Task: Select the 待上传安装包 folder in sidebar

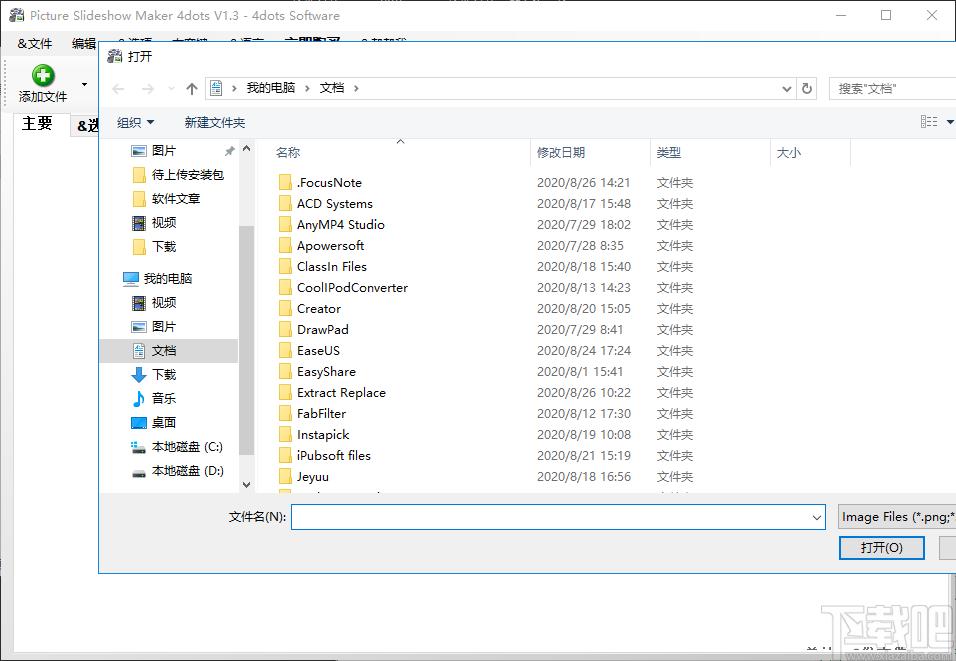Action: (187, 175)
